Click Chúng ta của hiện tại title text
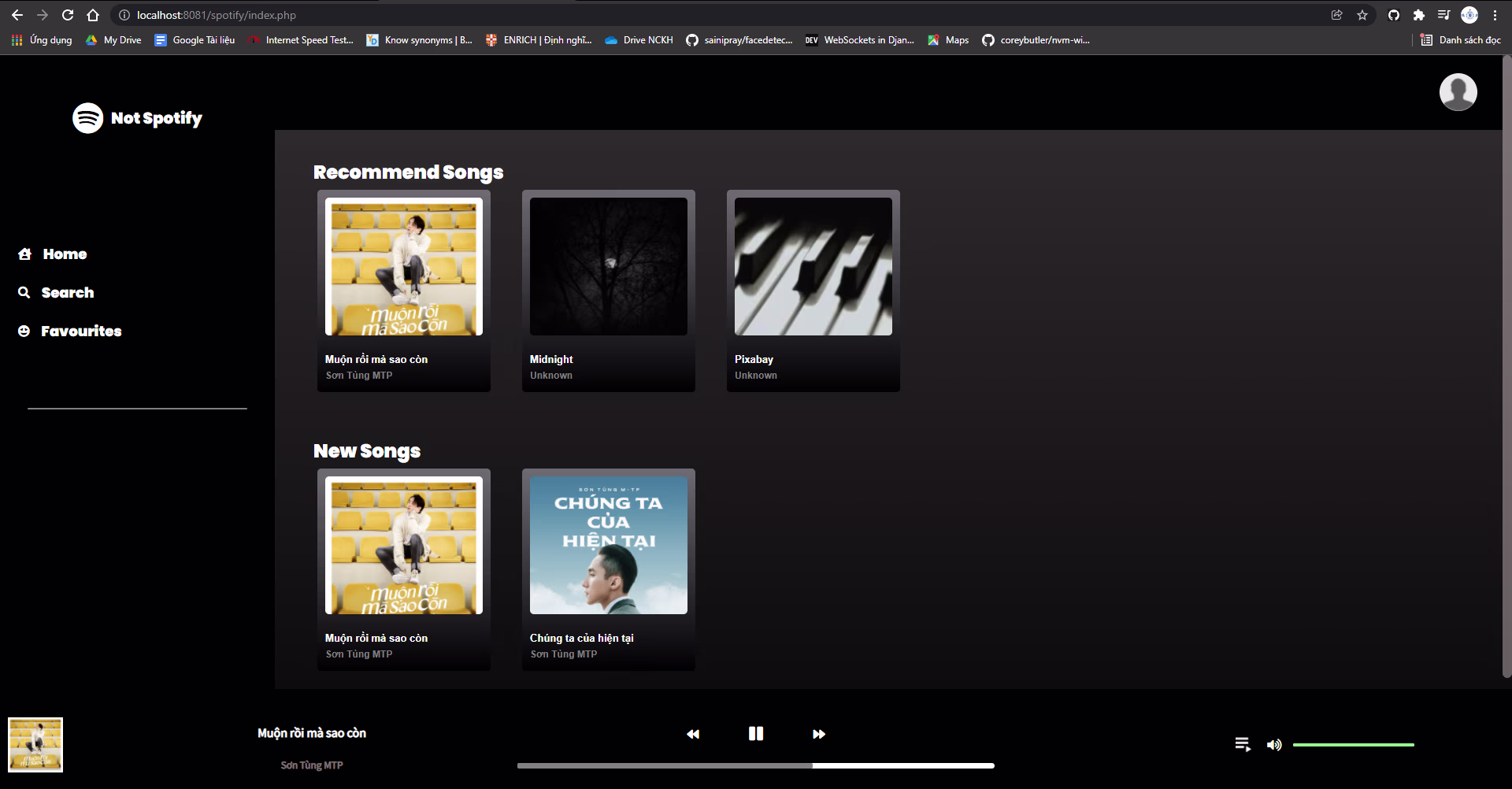 point(581,638)
